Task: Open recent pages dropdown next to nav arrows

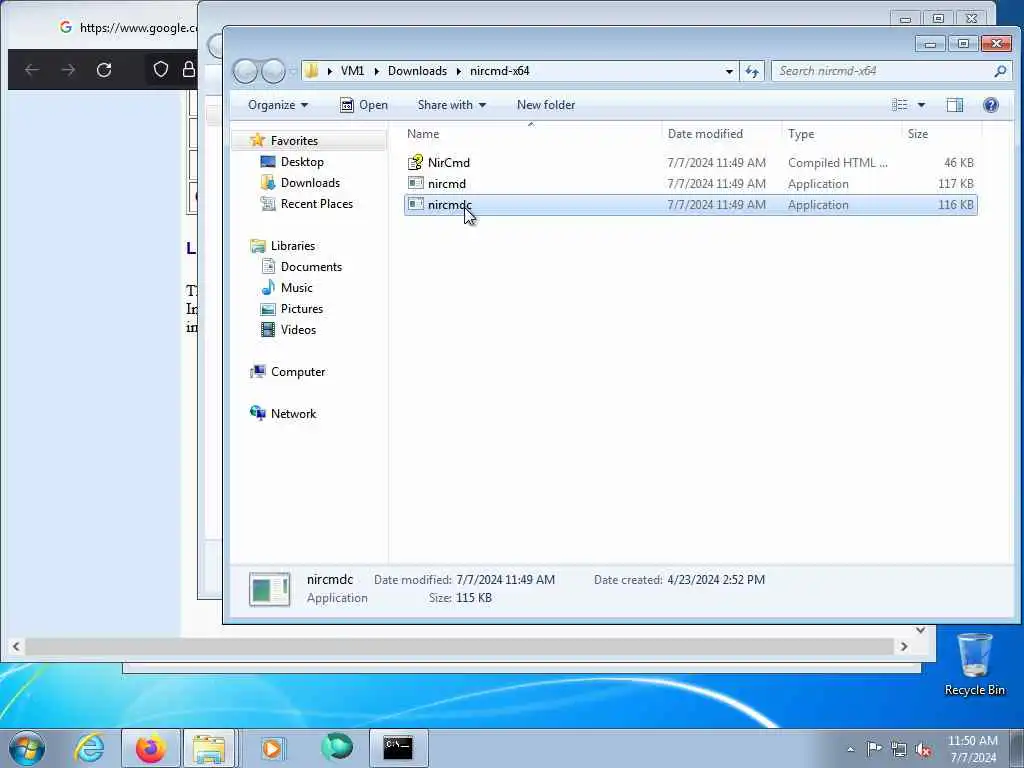Action: tap(293, 71)
